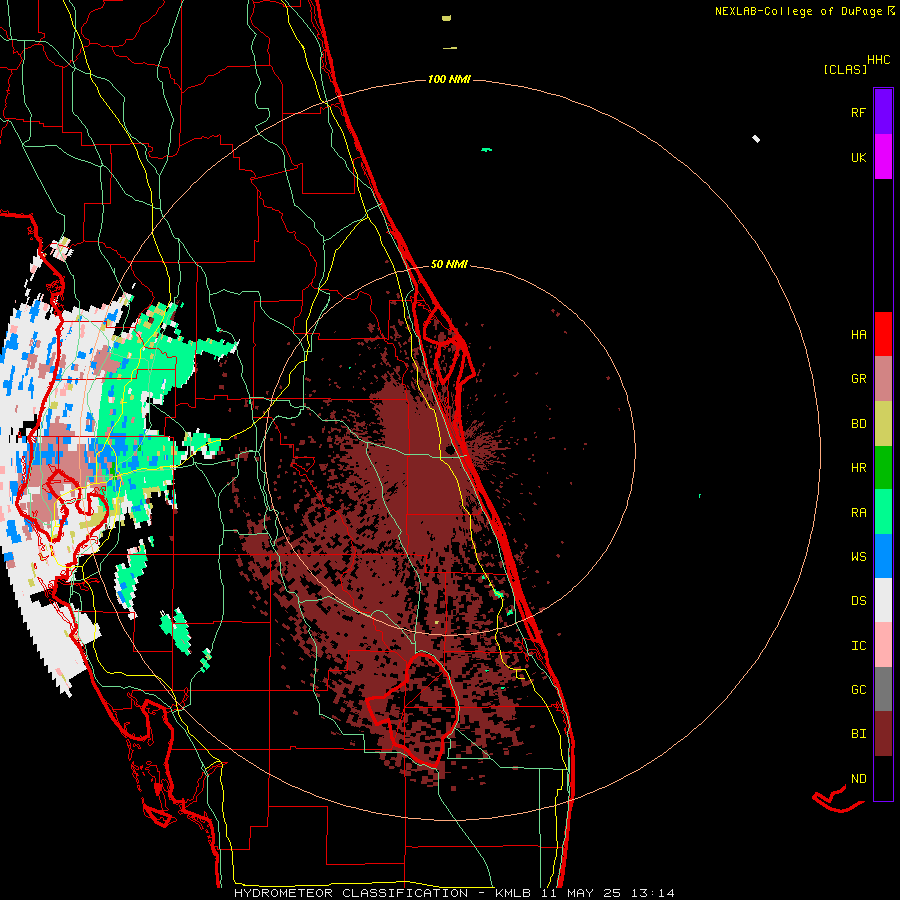Click the 100 NMI range ring label
Screen dimensions: 900x900
[449, 79]
